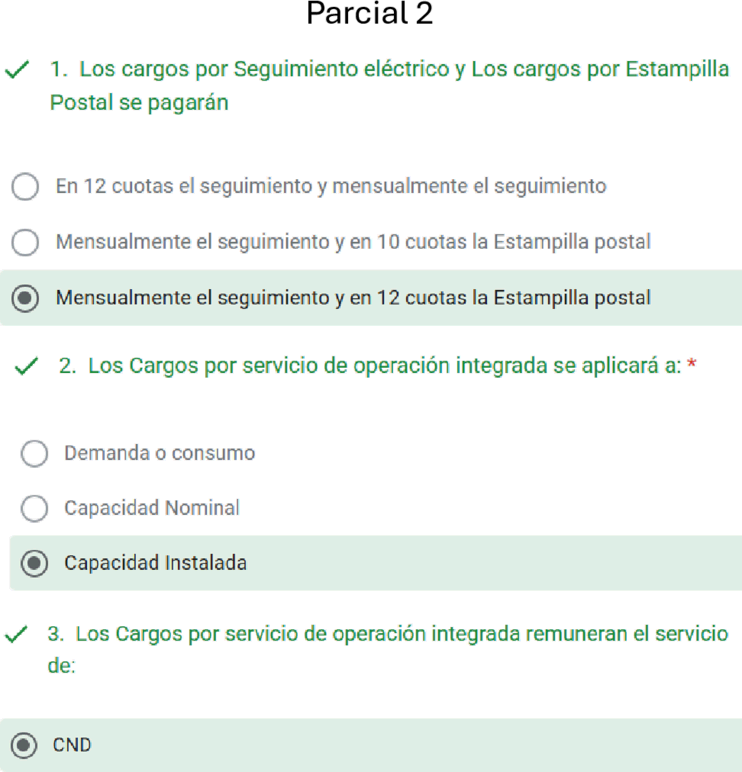Click the 'Capacidad Instalada' answer label text
The height and width of the screenshot is (772, 742).
(156, 563)
